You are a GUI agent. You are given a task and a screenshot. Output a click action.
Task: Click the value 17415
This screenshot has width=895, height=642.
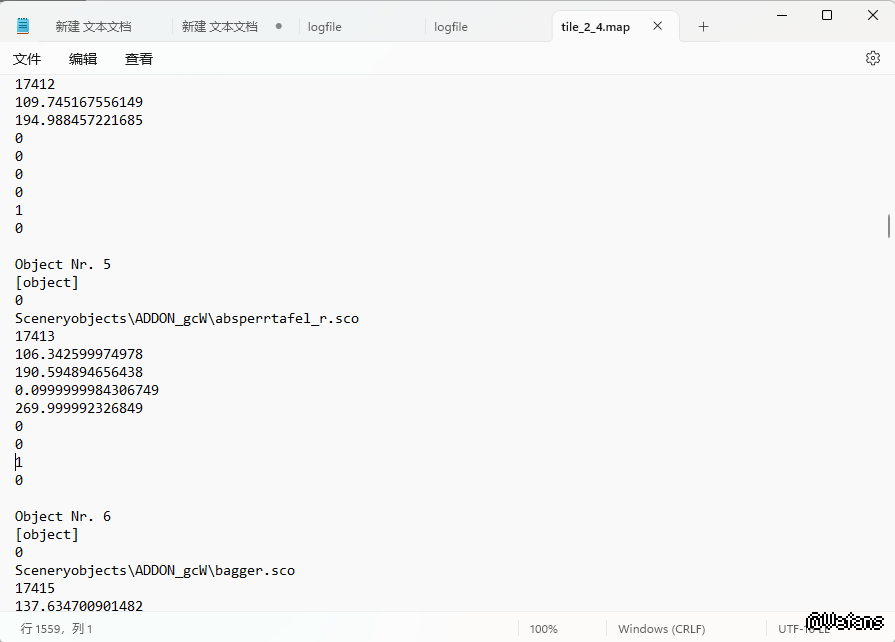coord(35,588)
